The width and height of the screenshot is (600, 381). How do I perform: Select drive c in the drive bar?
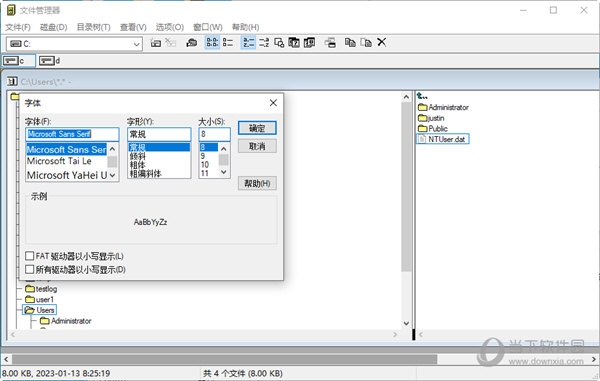tap(19, 60)
